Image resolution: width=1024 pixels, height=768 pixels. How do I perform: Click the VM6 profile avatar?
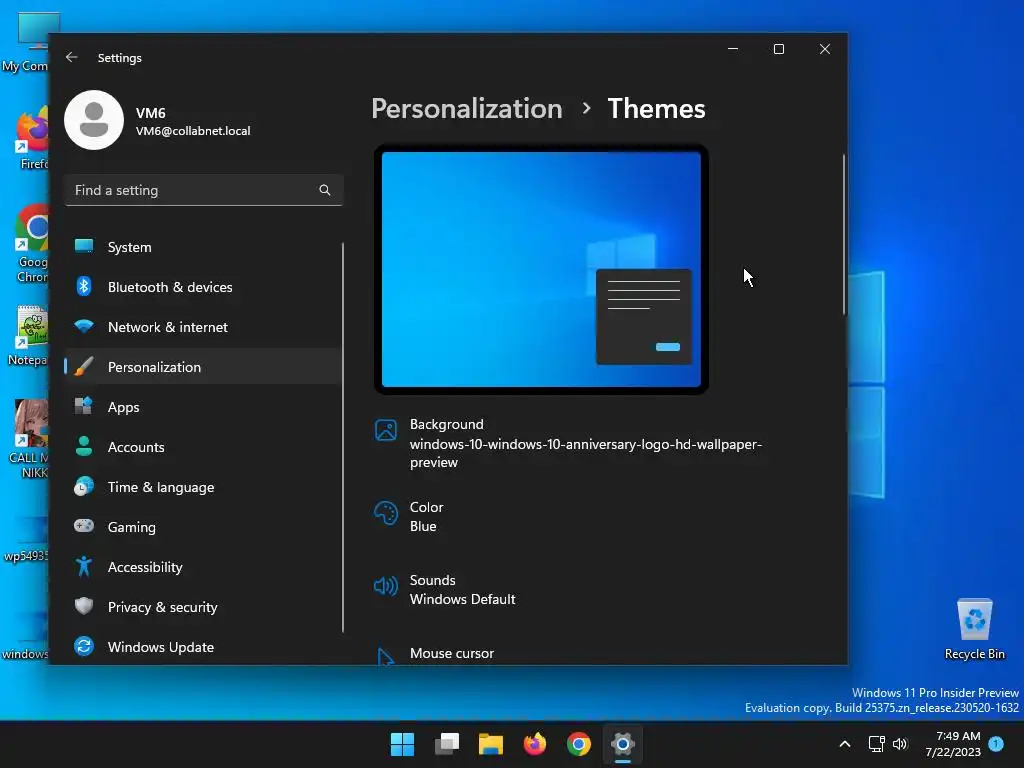pyautogui.click(x=94, y=120)
